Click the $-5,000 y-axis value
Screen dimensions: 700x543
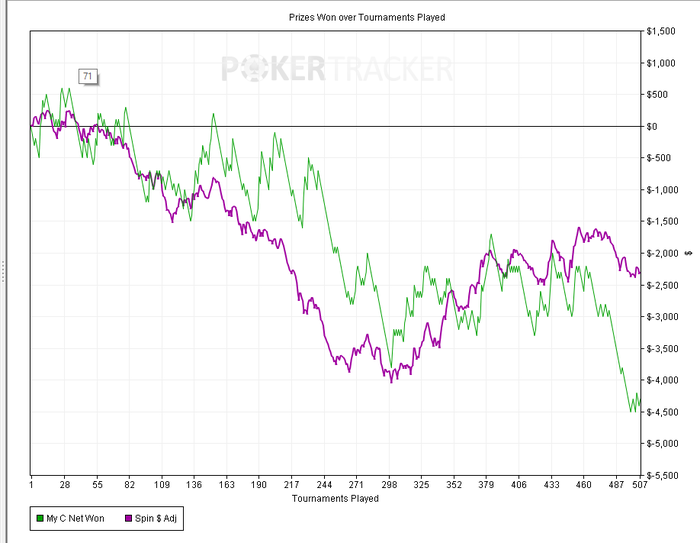click(662, 443)
